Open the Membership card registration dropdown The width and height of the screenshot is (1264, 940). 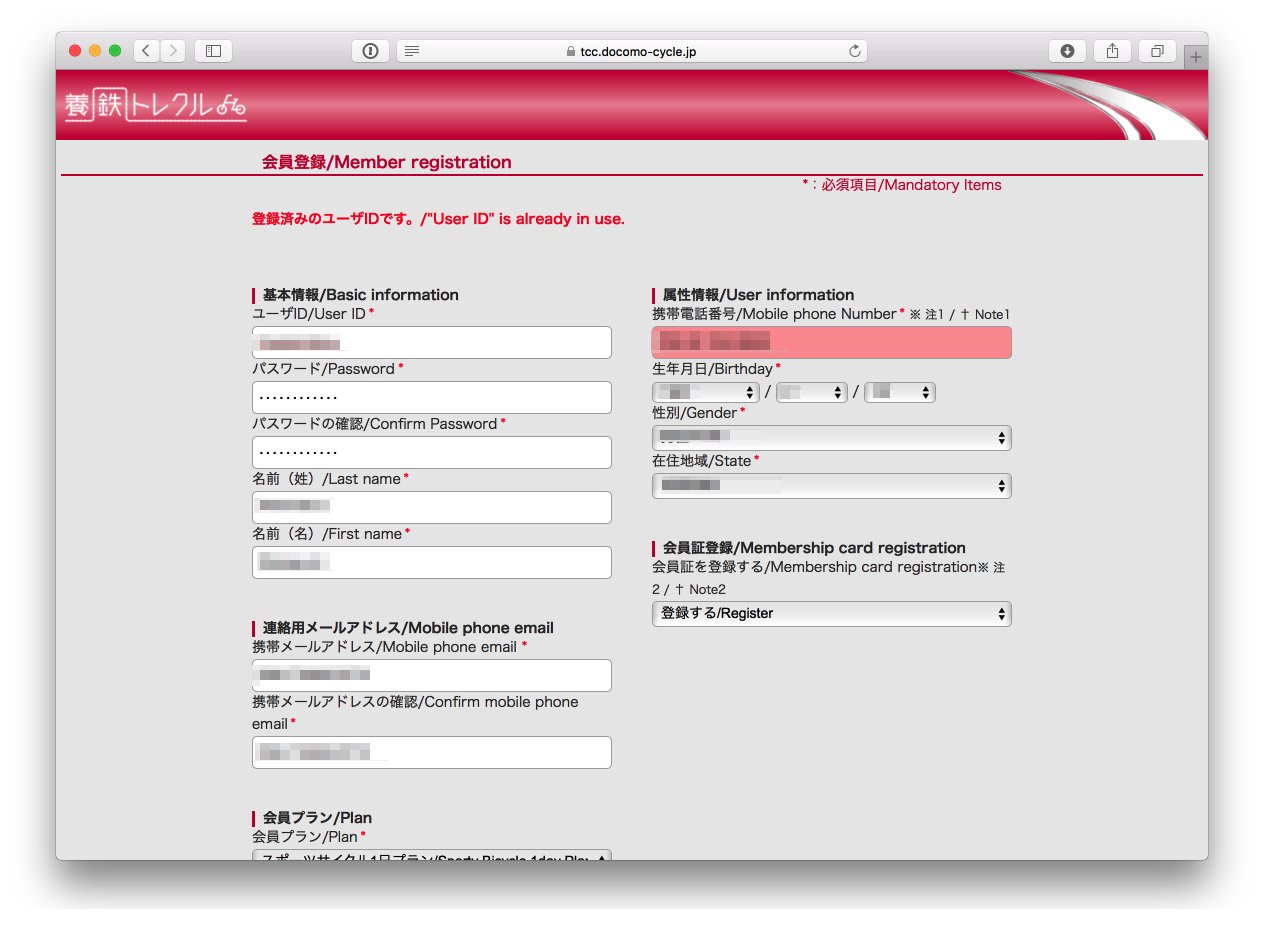831,614
